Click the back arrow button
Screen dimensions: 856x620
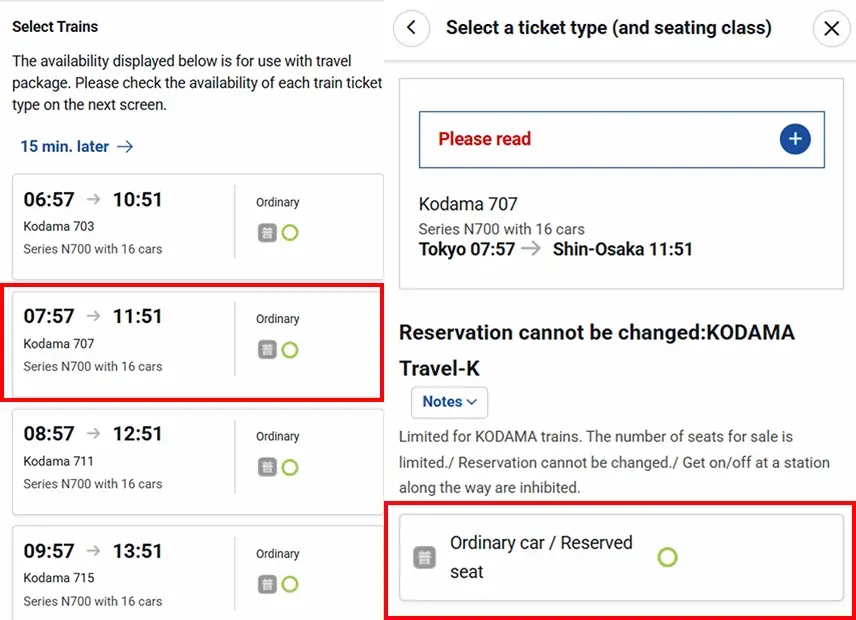pos(412,28)
